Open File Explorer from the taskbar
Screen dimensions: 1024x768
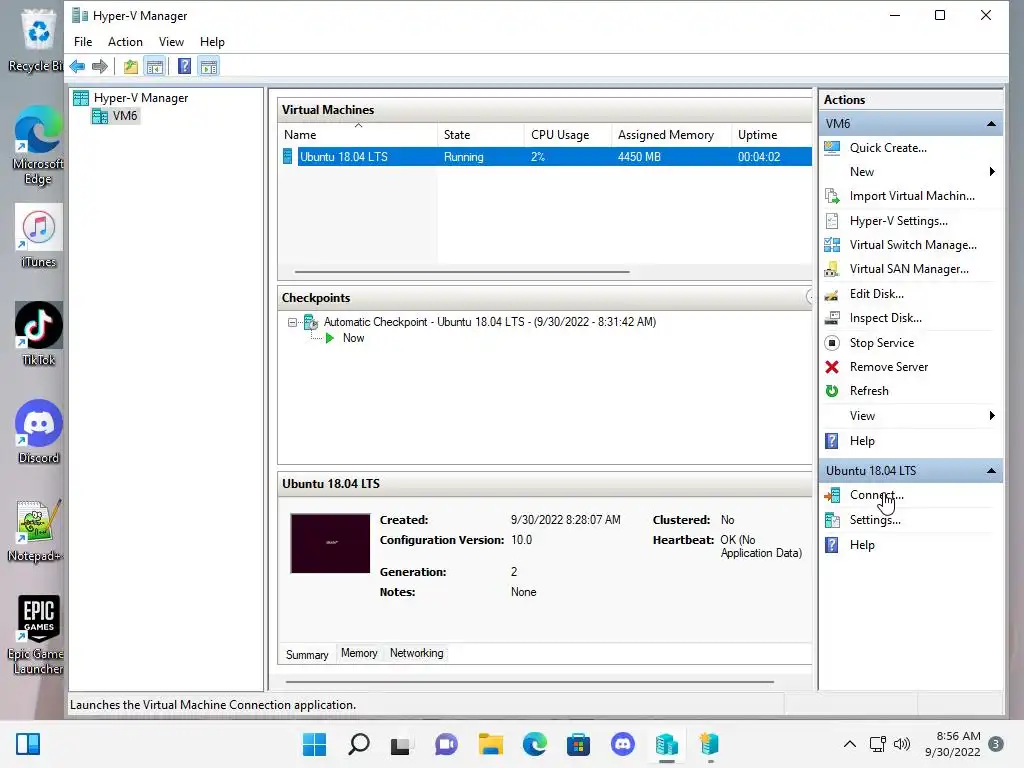point(490,744)
